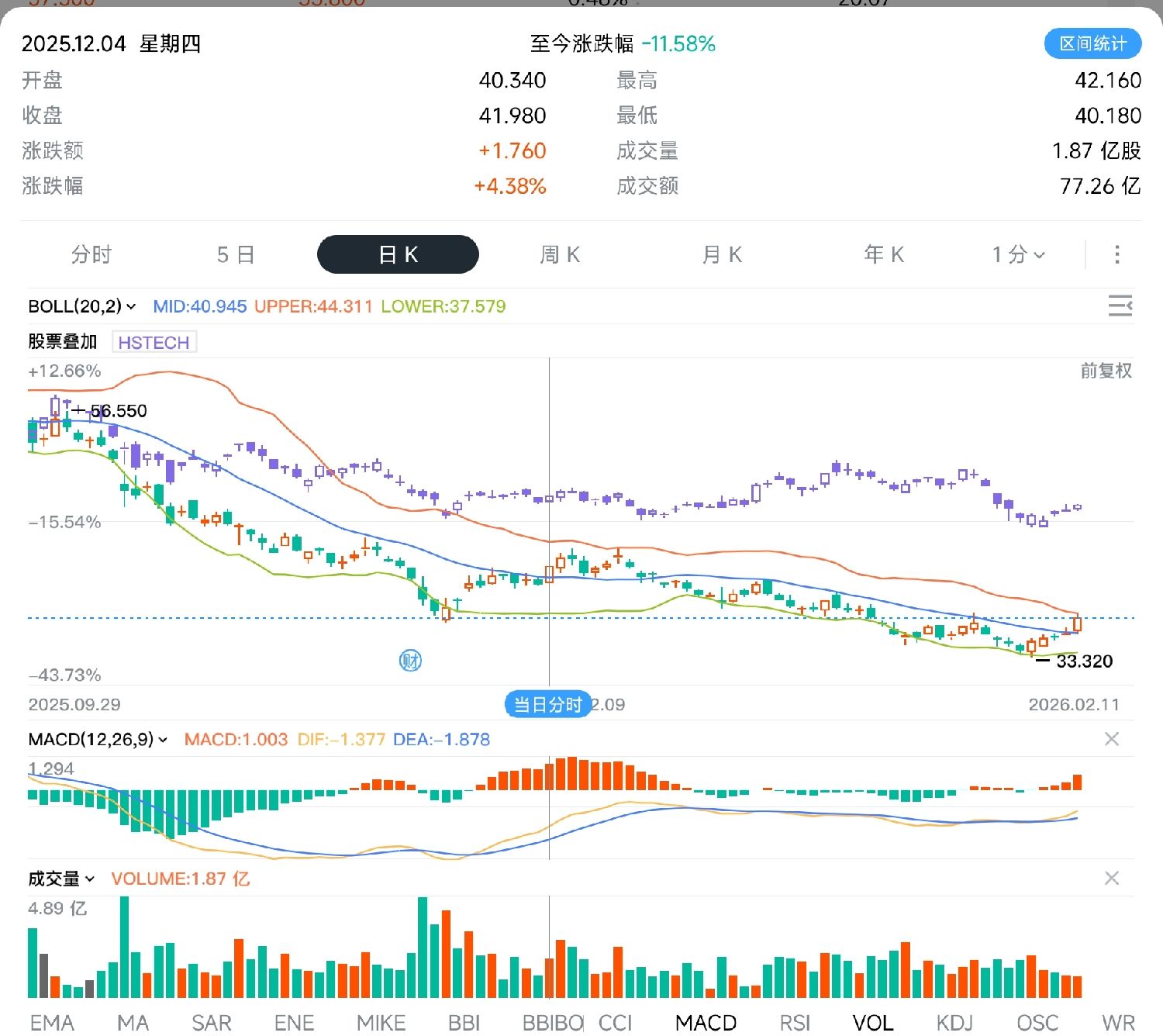
Task: Select the EMA indicator option
Action: click(x=52, y=1022)
